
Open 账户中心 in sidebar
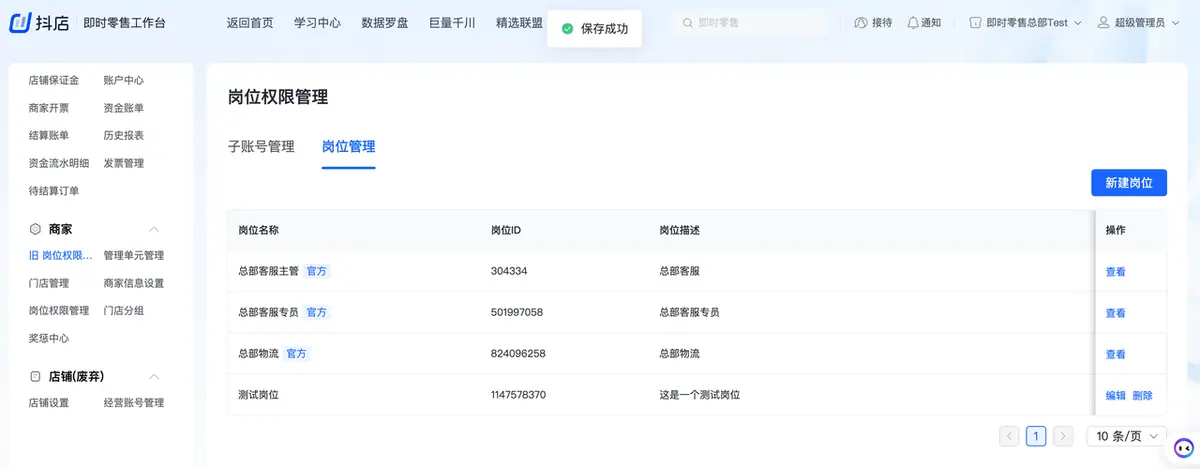[x=124, y=80]
